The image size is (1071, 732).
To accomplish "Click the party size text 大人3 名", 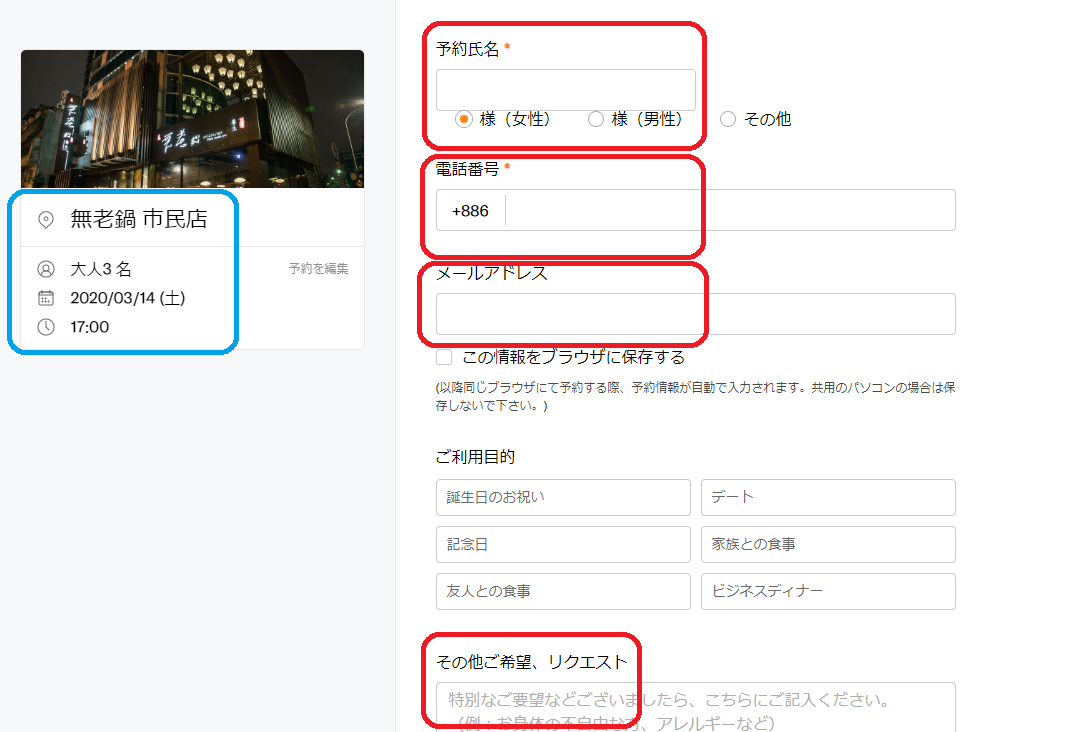I will click(x=101, y=269).
